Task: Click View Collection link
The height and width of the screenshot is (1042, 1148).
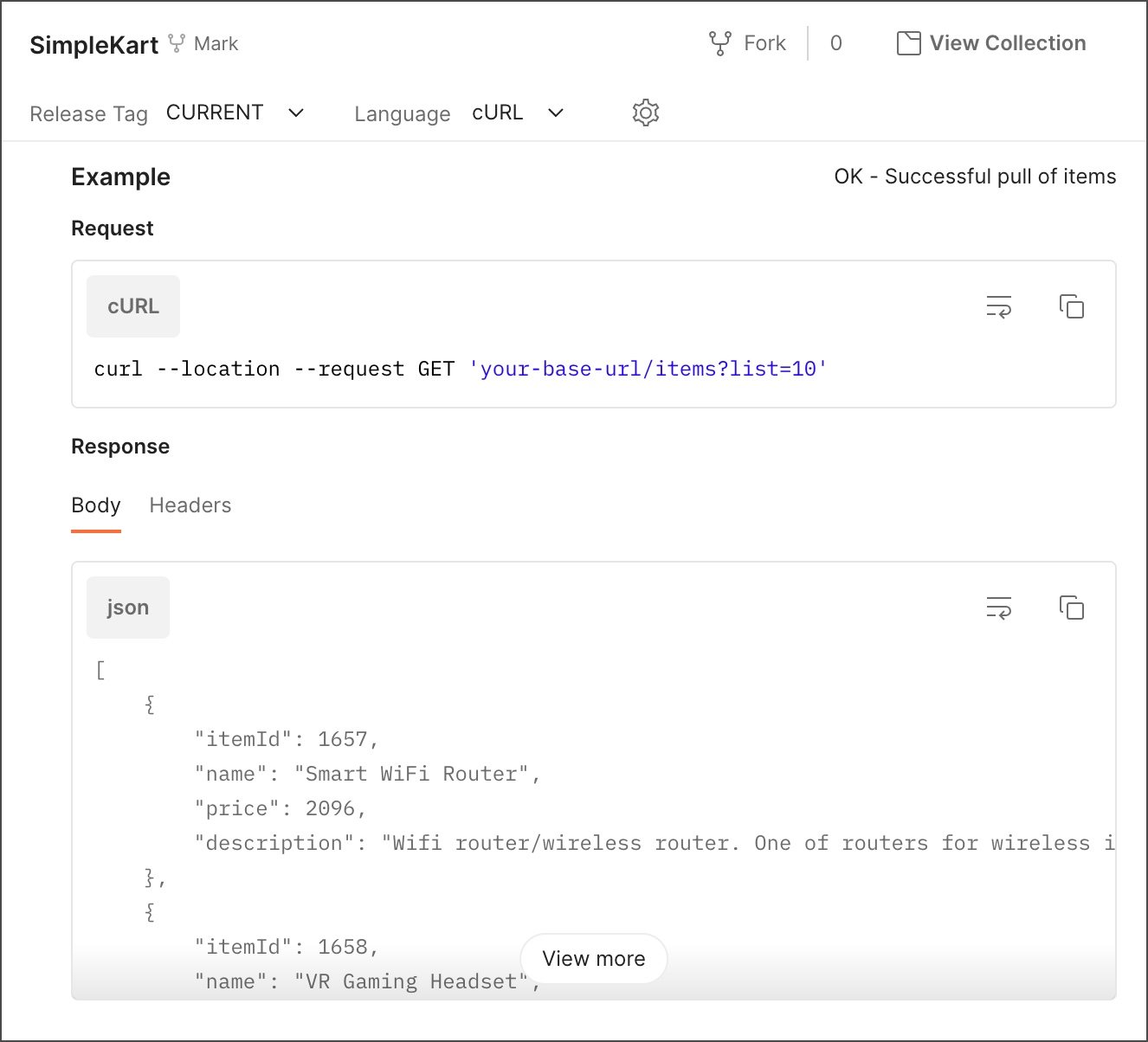Action: (x=1008, y=43)
